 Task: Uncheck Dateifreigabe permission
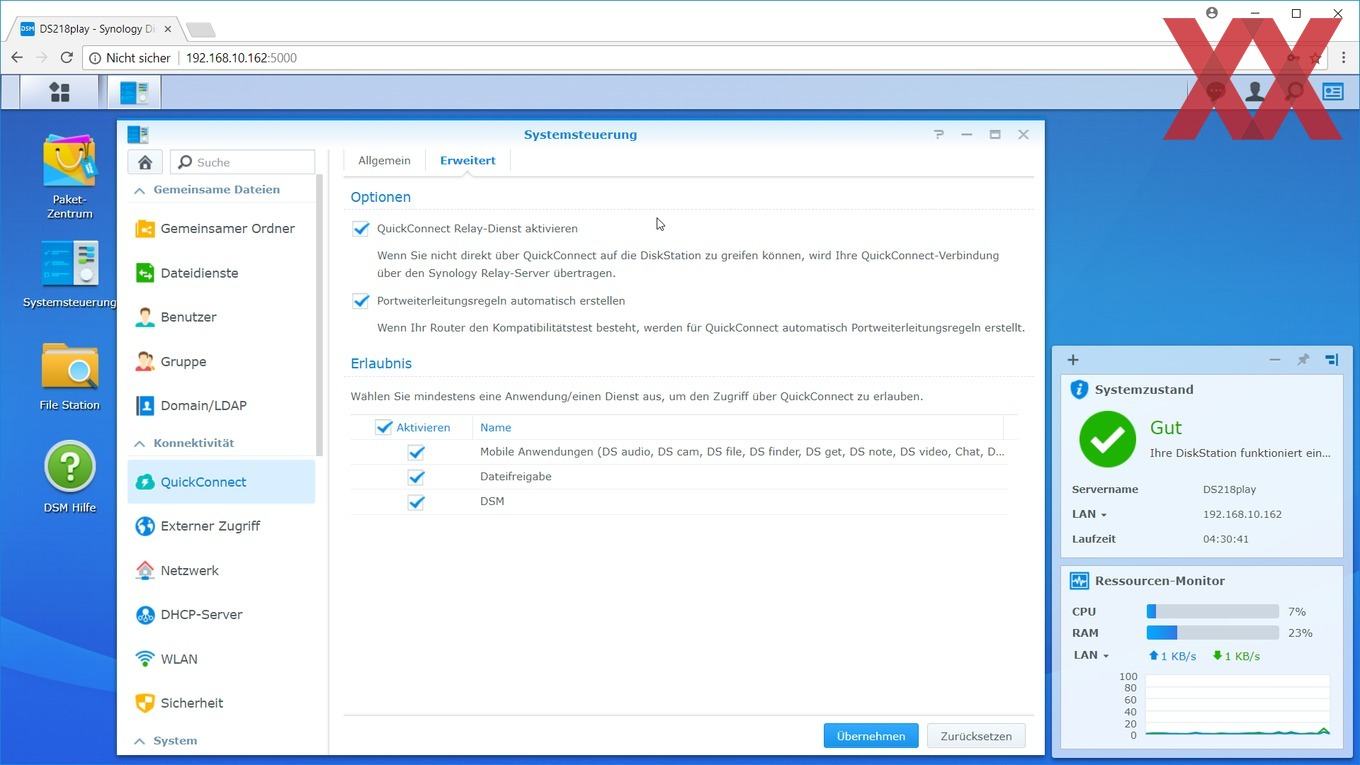416,477
